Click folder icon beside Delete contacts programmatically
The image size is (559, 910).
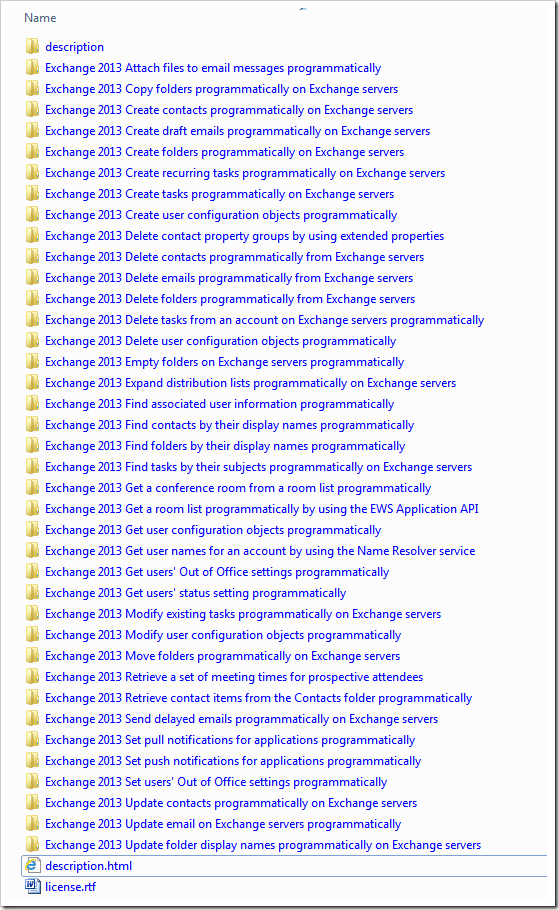click(x=33, y=256)
